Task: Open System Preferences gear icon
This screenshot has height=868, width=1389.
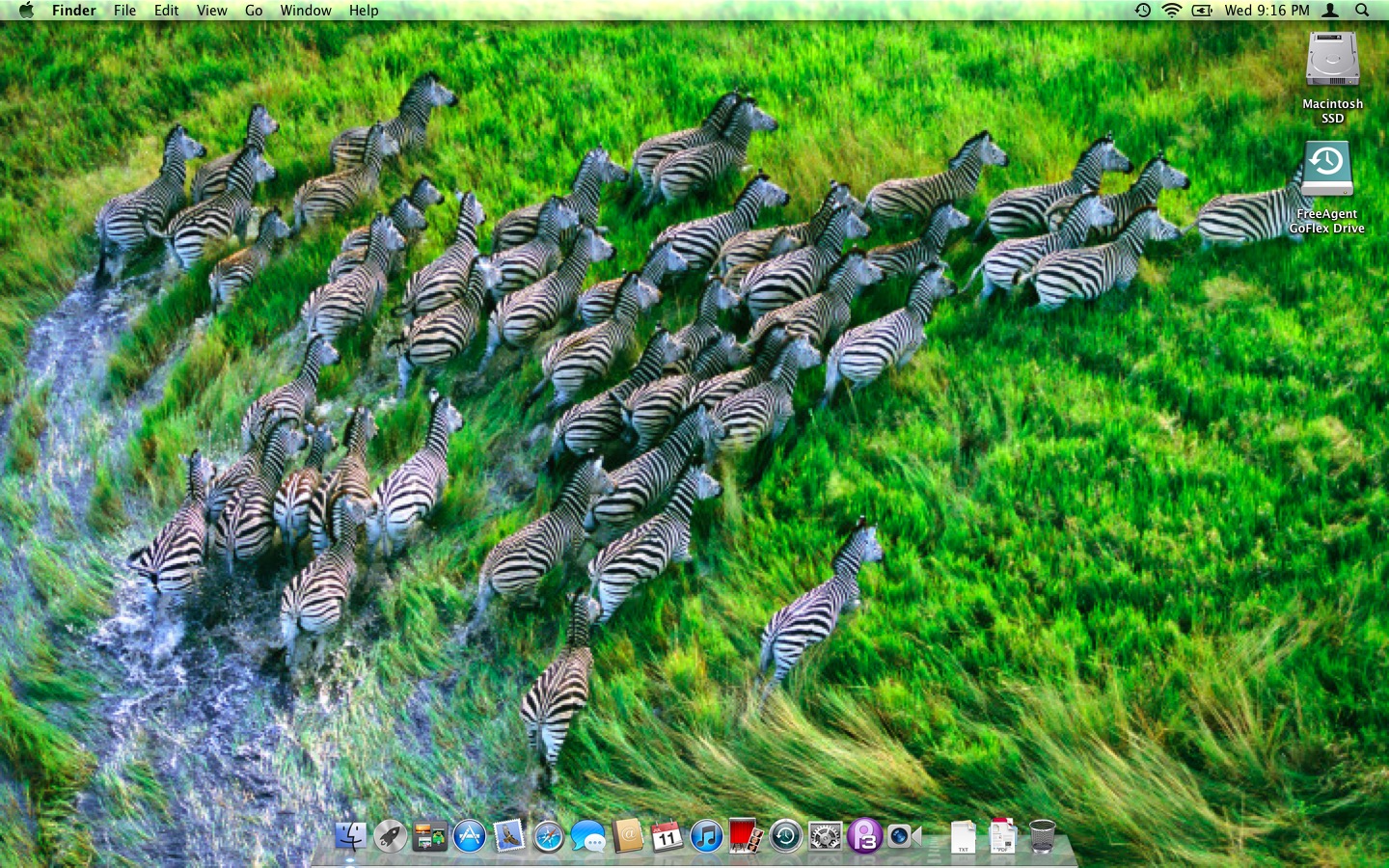Action: coord(825,836)
